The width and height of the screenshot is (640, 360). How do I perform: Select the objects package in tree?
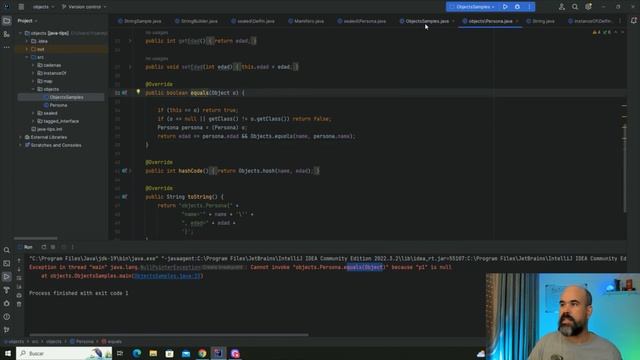pyautogui.click(x=51, y=89)
